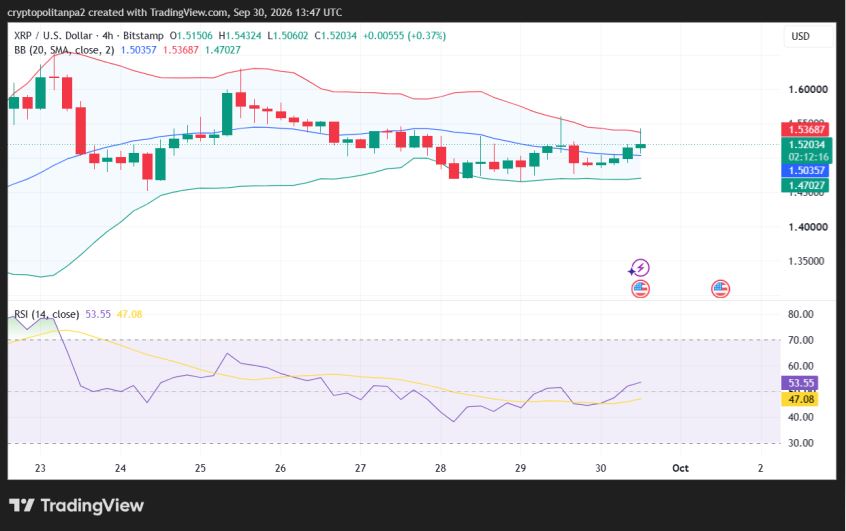Click date 2 on the time axis

760,468
